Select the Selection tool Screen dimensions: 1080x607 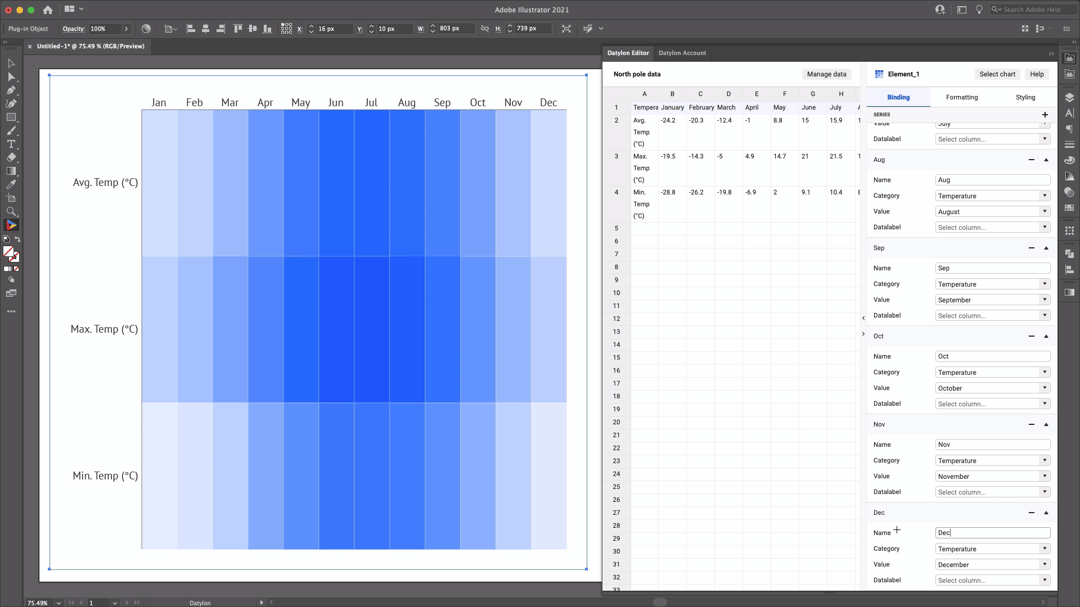click(x=11, y=62)
